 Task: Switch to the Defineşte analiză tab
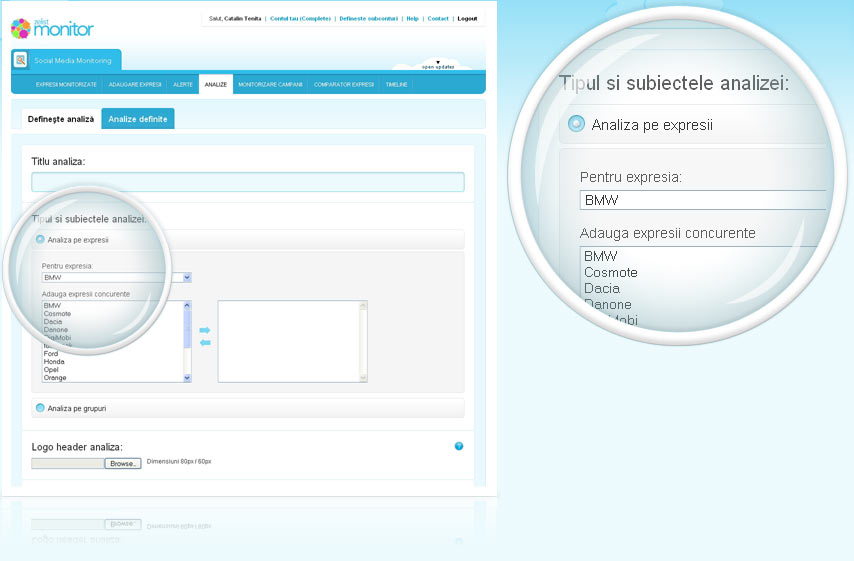click(61, 119)
